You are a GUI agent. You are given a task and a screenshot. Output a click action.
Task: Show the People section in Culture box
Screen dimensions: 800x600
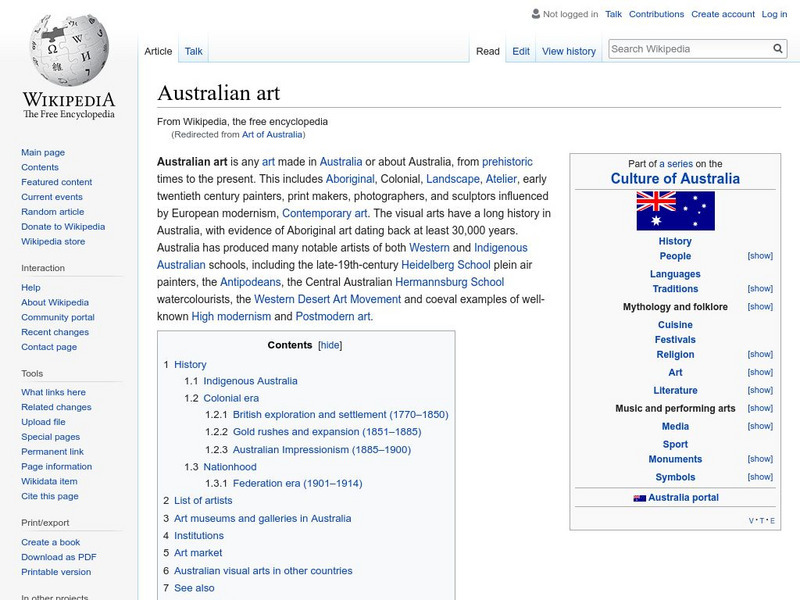[x=760, y=256]
